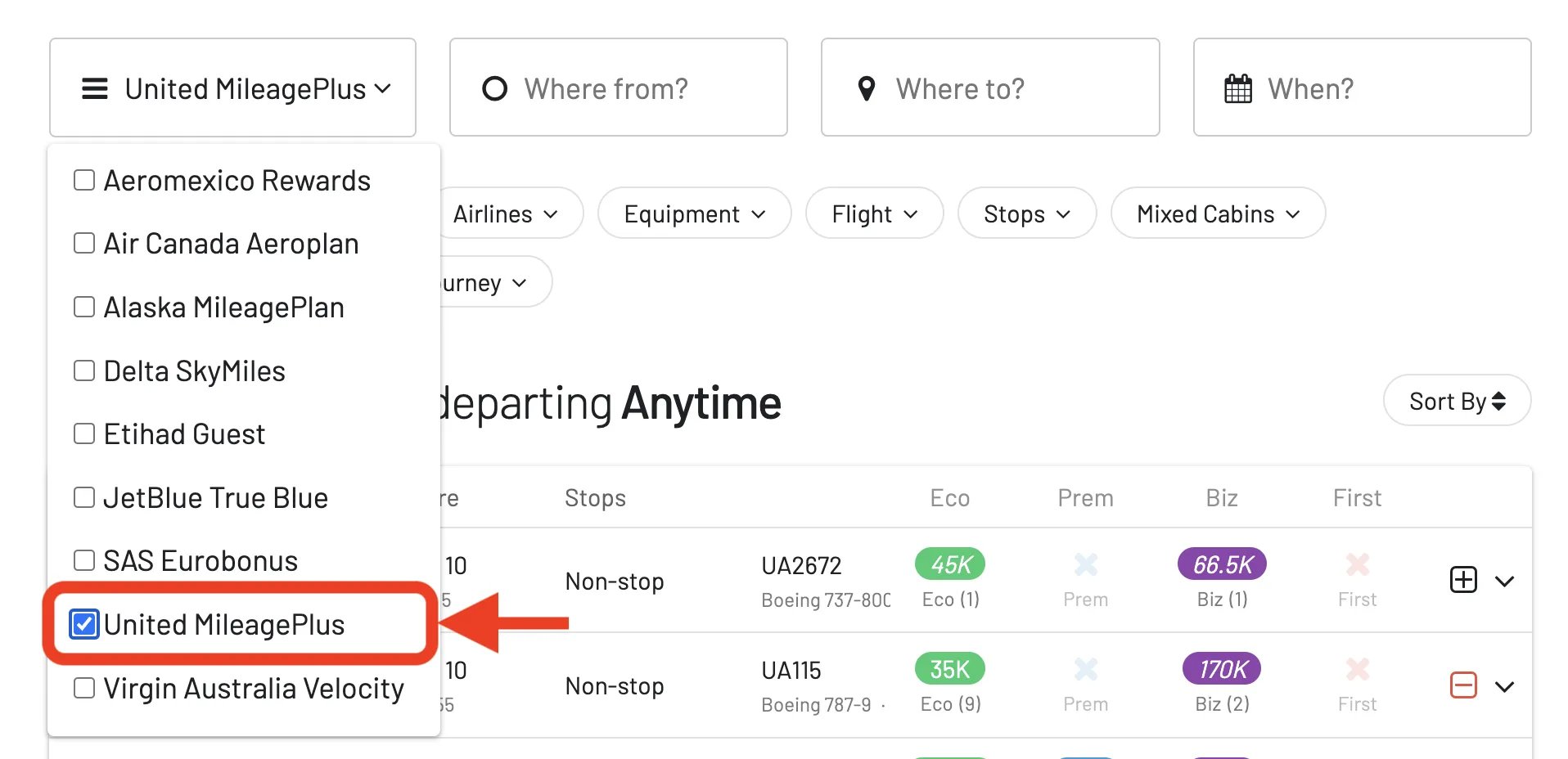Check the Etihad Guest checkbox
Screen dimensions: 1568x759
click(84, 433)
